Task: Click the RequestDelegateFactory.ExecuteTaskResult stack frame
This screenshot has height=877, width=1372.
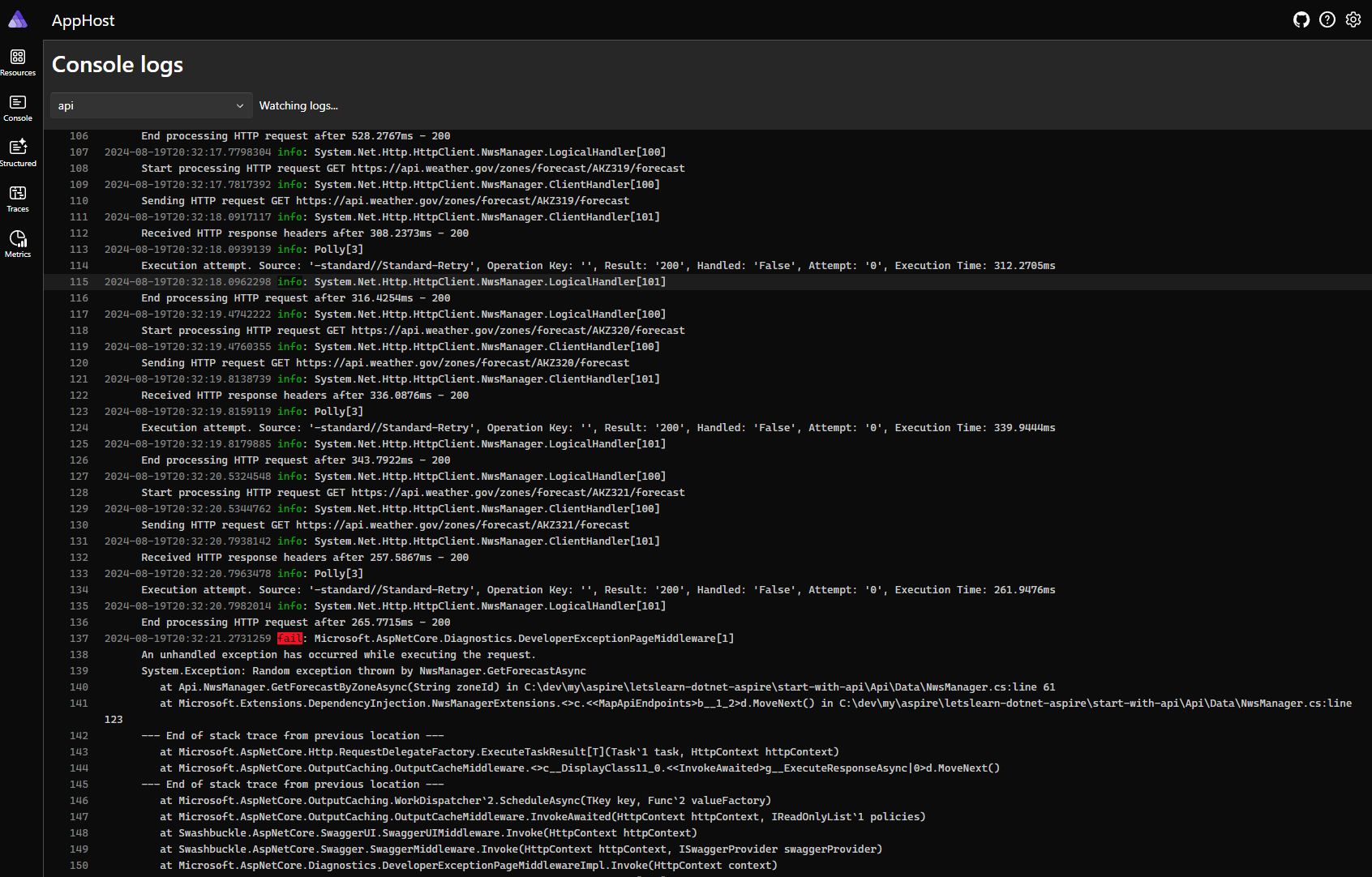Action: click(499, 752)
